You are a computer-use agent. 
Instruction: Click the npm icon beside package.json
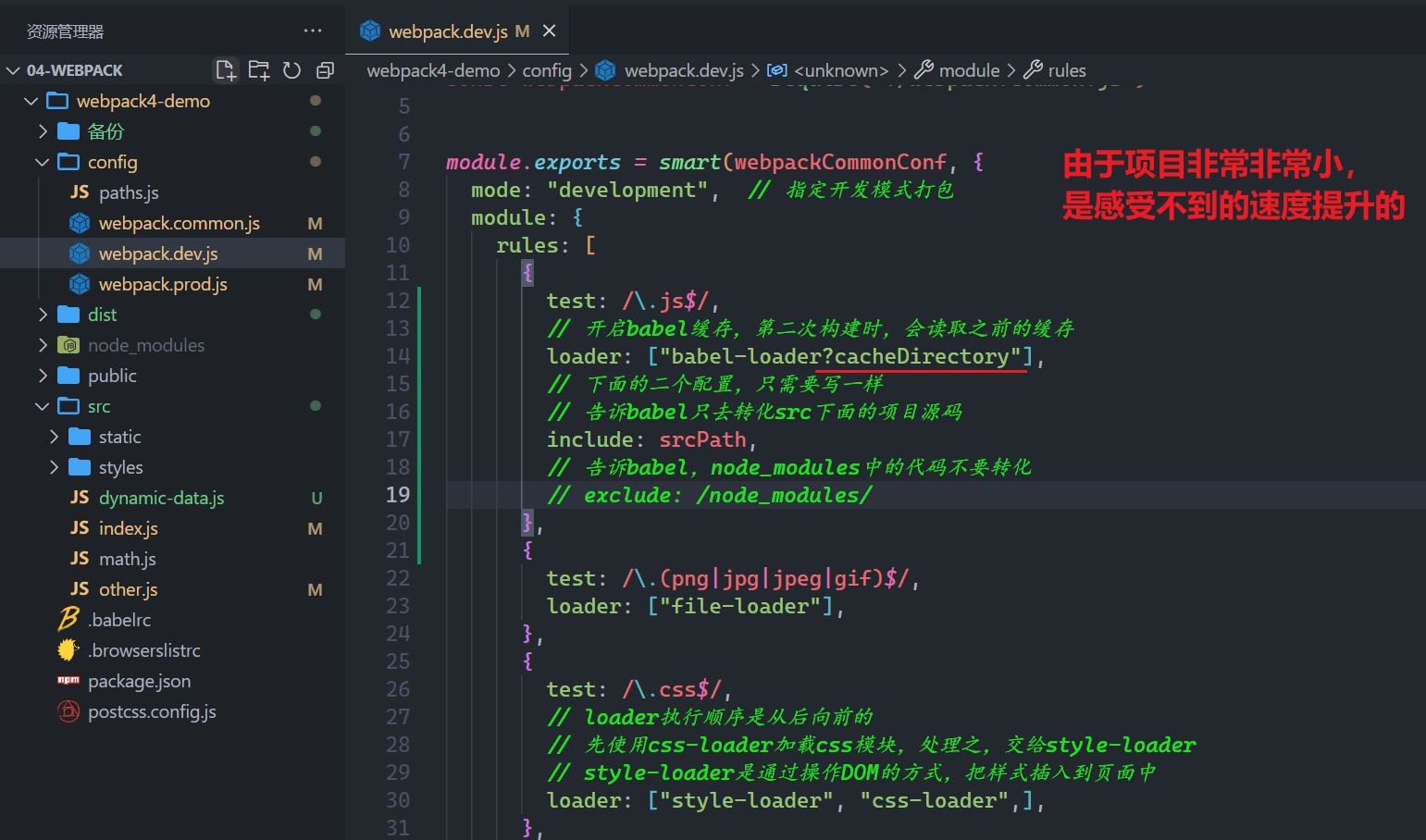tap(68, 681)
